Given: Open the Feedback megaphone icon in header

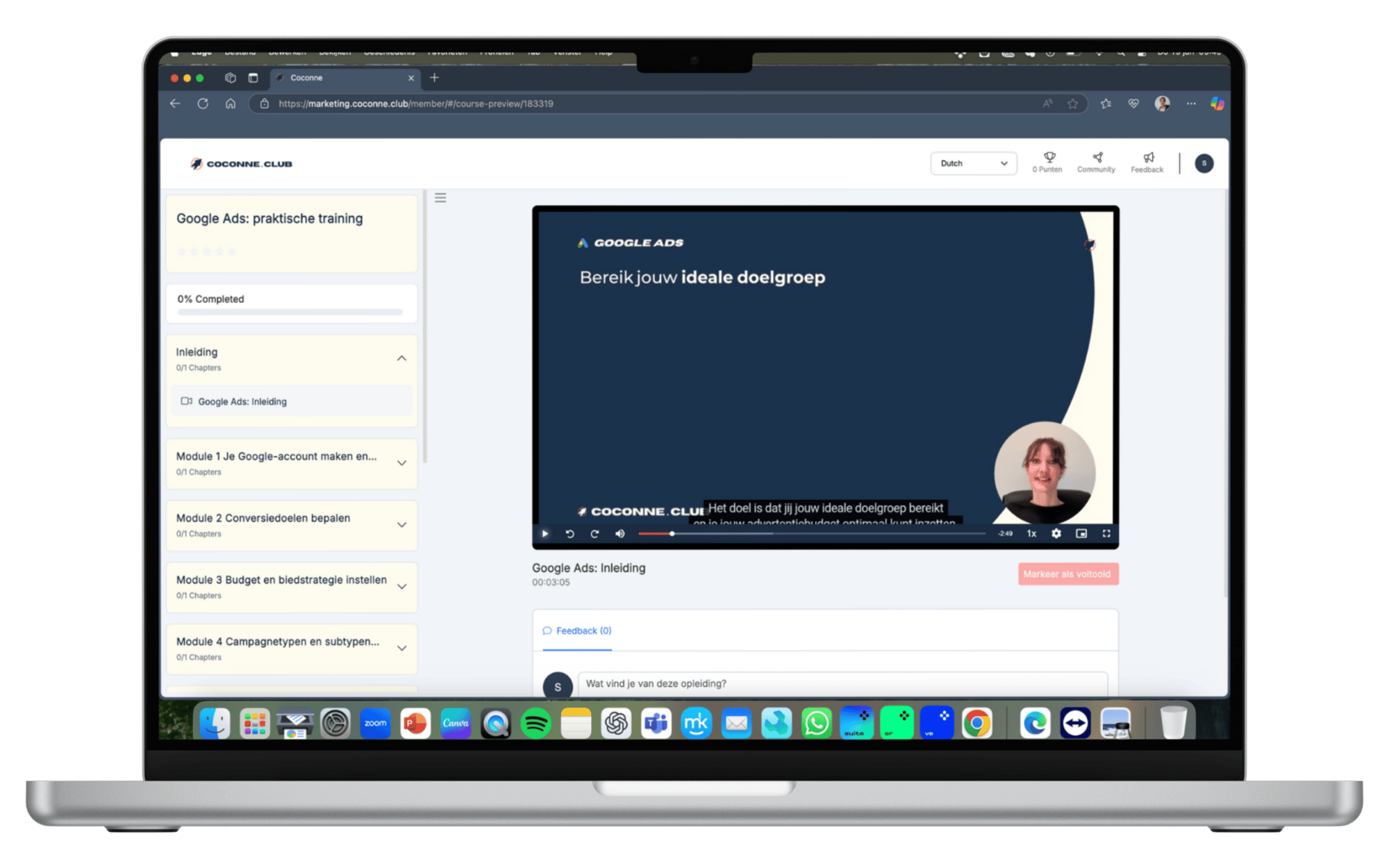Looking at the screenshot, I should pyautogui.click(x=1147, y=162).
